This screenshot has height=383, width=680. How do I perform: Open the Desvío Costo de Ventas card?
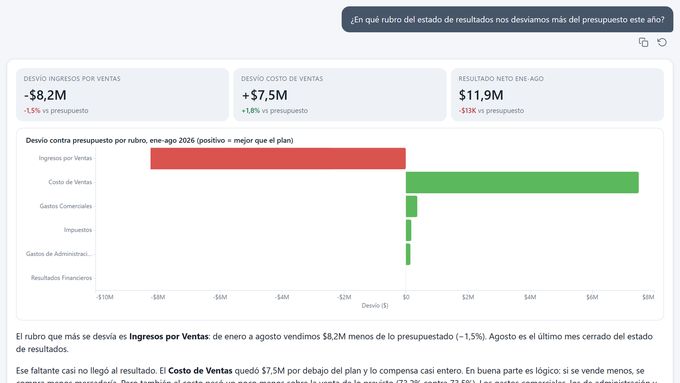click(x=340, y=95)
